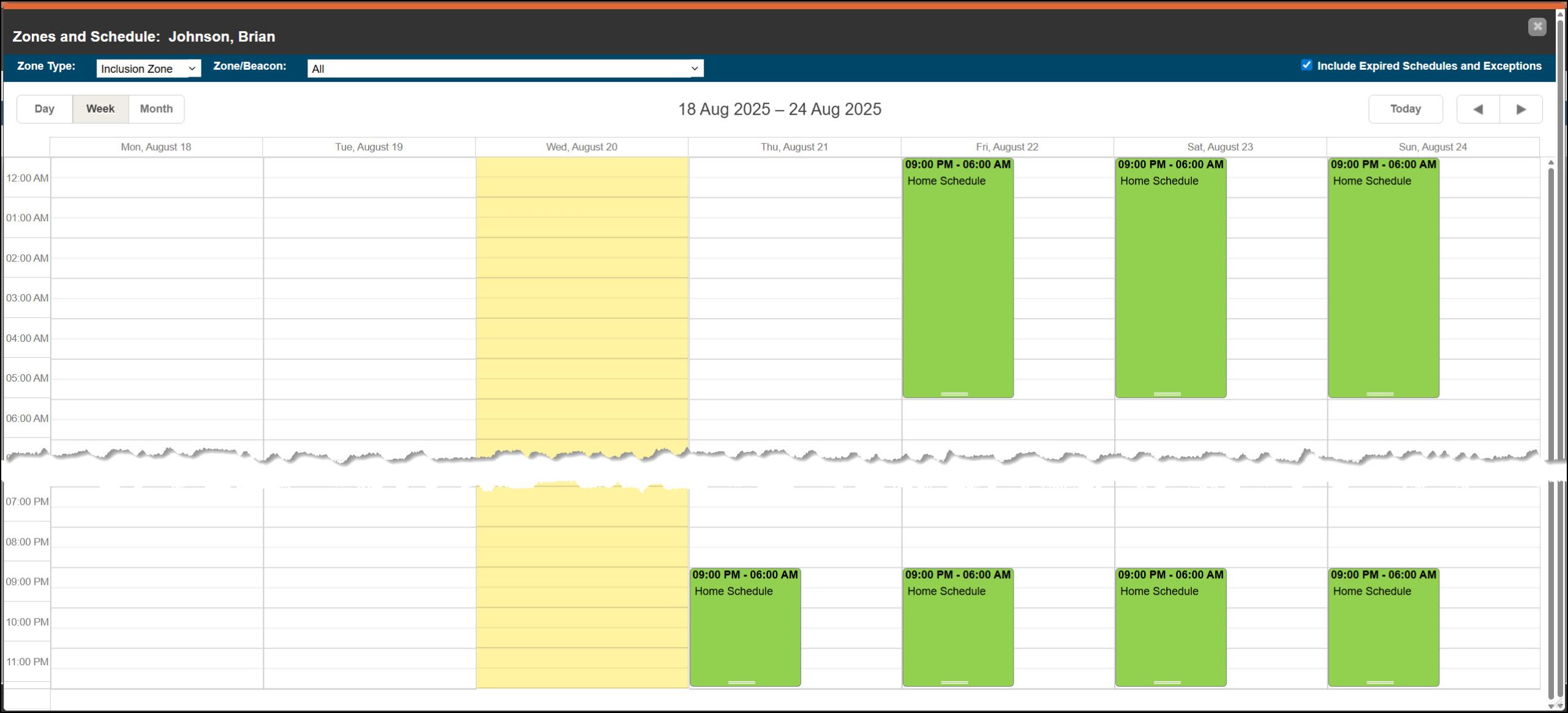Click resize handle of Sunday evening Home Schedule

pyautogui.click(x=1380, y=682)
